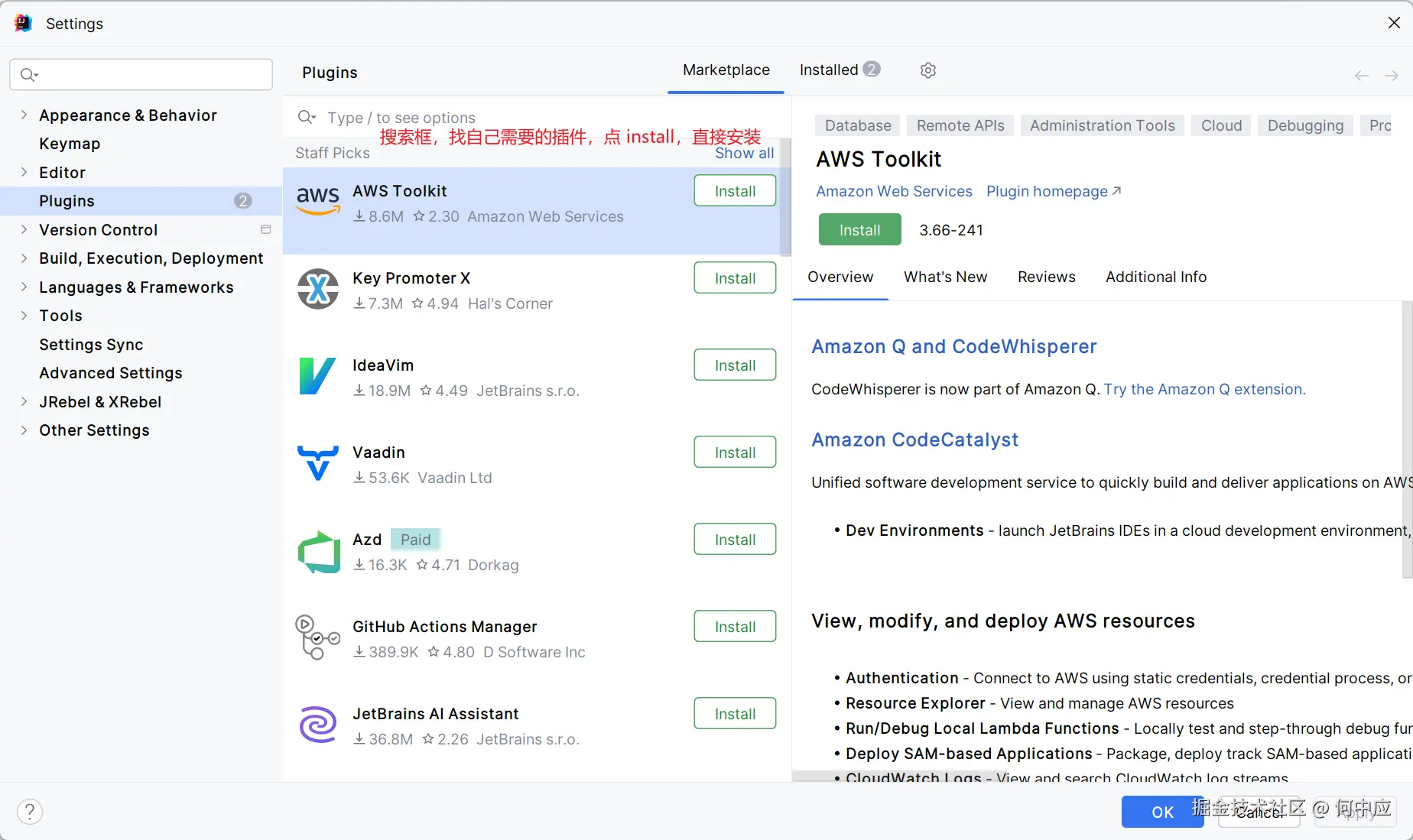Follow Try the Amazon Q extension link

(1204, 389)
